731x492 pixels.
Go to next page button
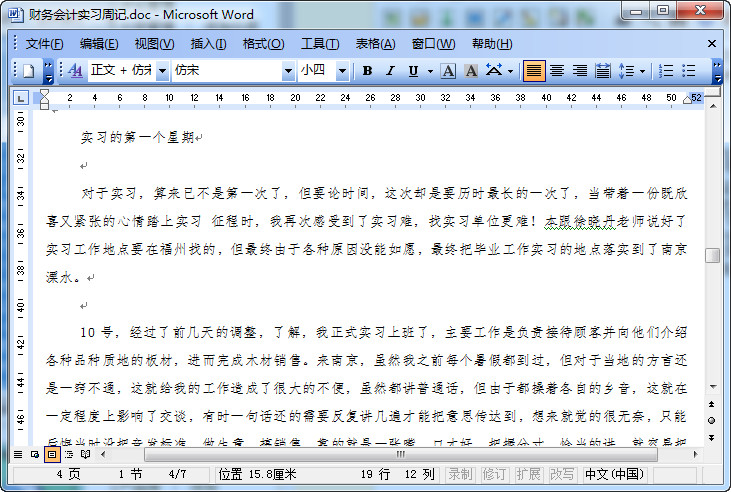[x=711, y=437]
